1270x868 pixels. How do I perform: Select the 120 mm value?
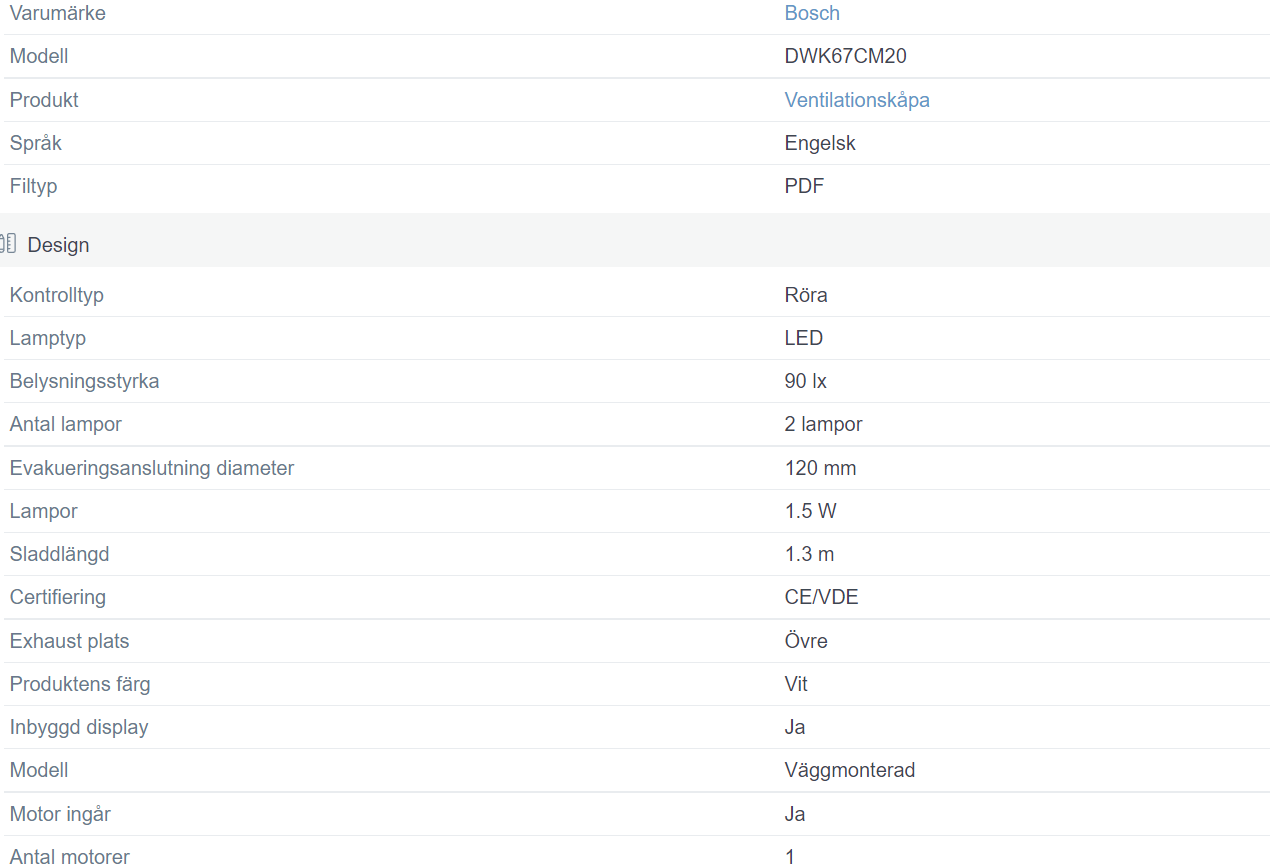(x=821, y=468)
